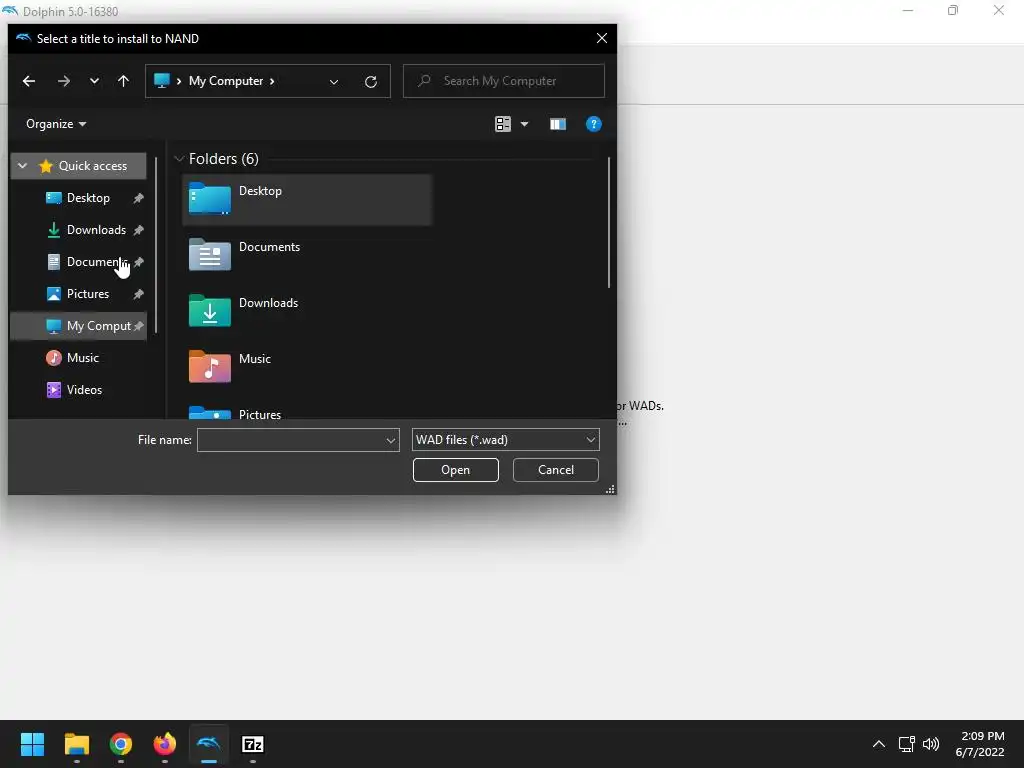1024x768 pixels.
Task: Click the File name input box
Action: coord(291,440)
